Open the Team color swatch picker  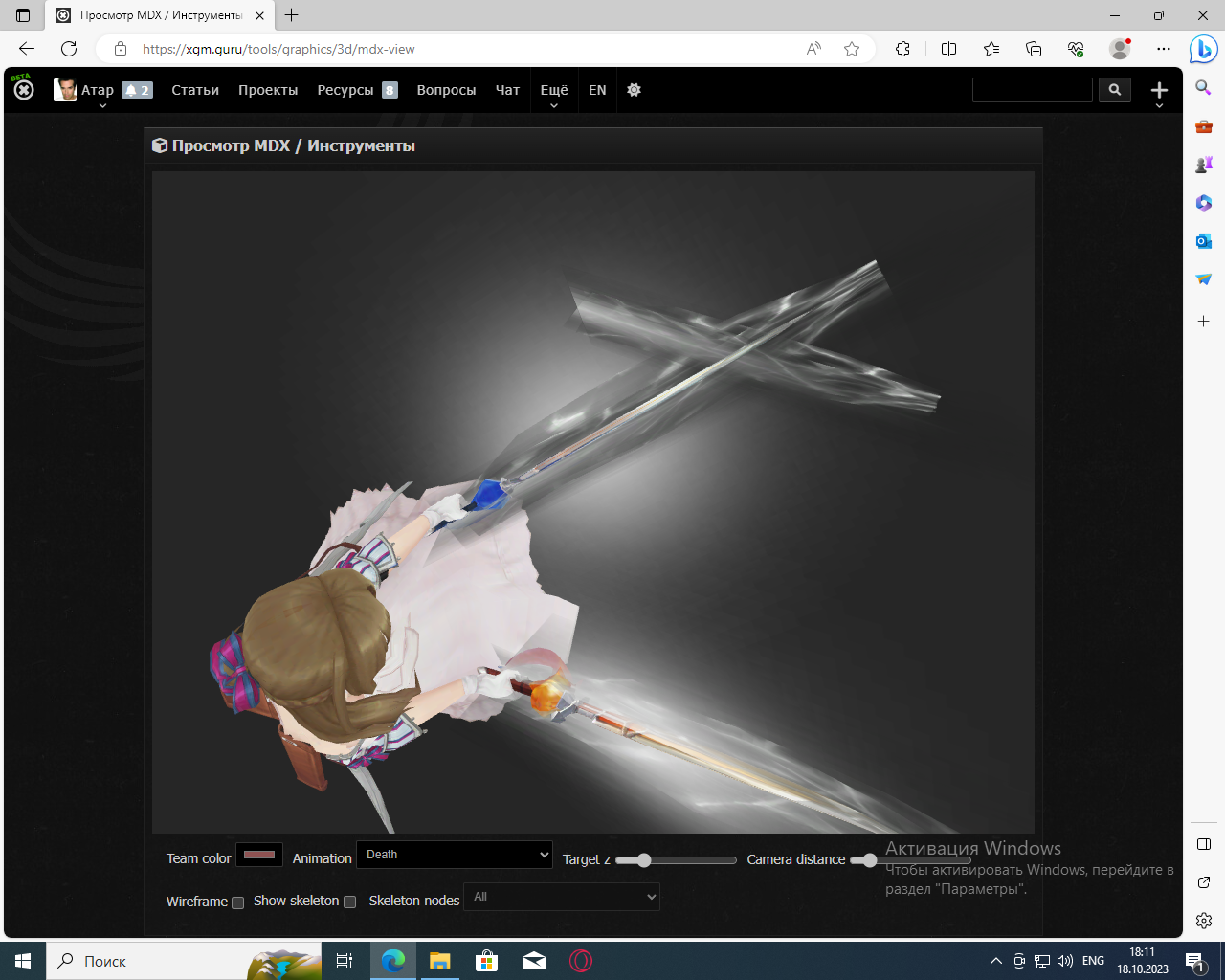pos(259,855)
